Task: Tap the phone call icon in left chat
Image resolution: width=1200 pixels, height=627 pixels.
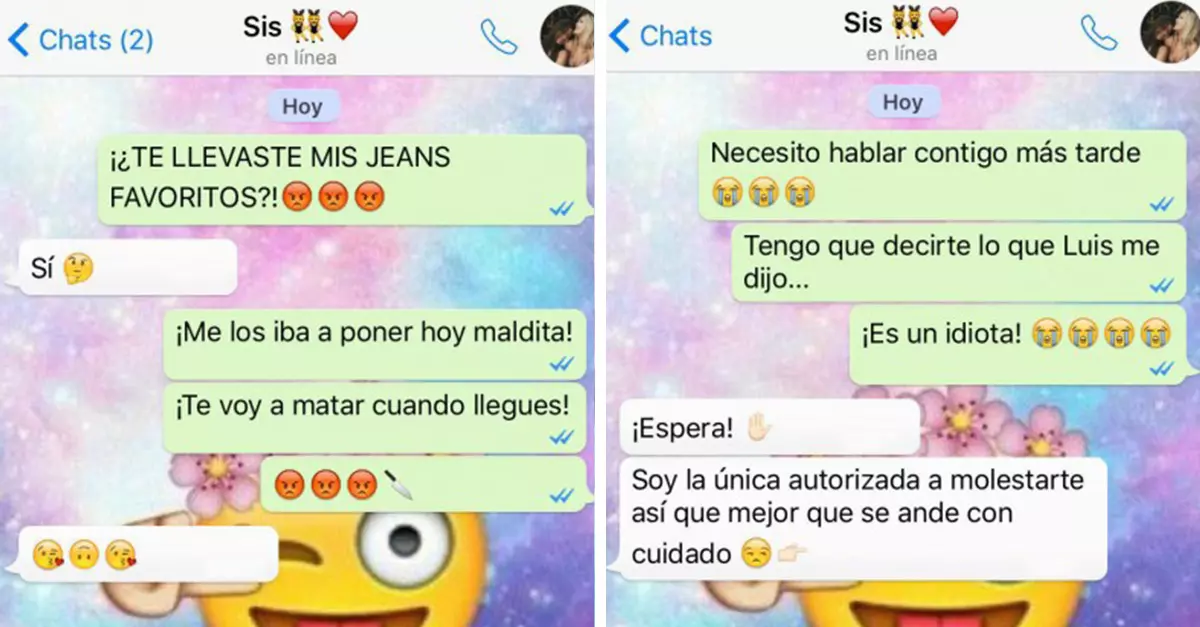Action: coord(498,37)
